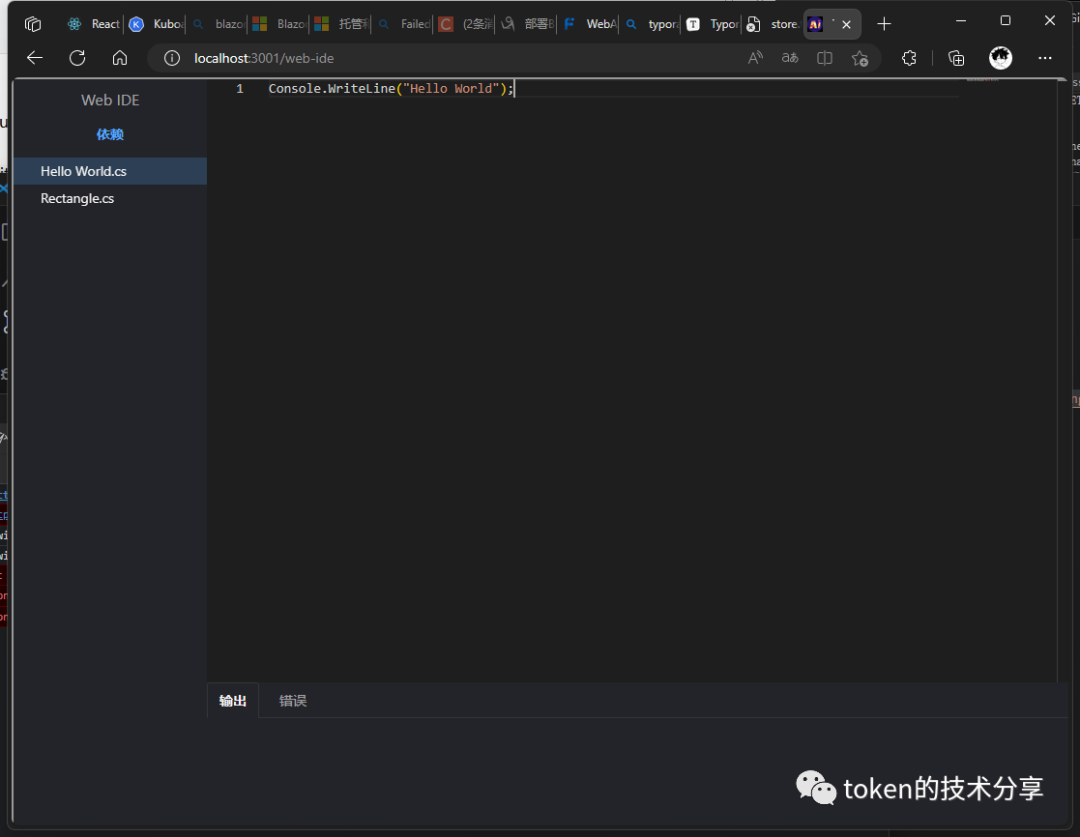Refresh the web-ide page
Image resolution: width=1080 pixels, height=837 pixels.
click(x=77, y=58)
